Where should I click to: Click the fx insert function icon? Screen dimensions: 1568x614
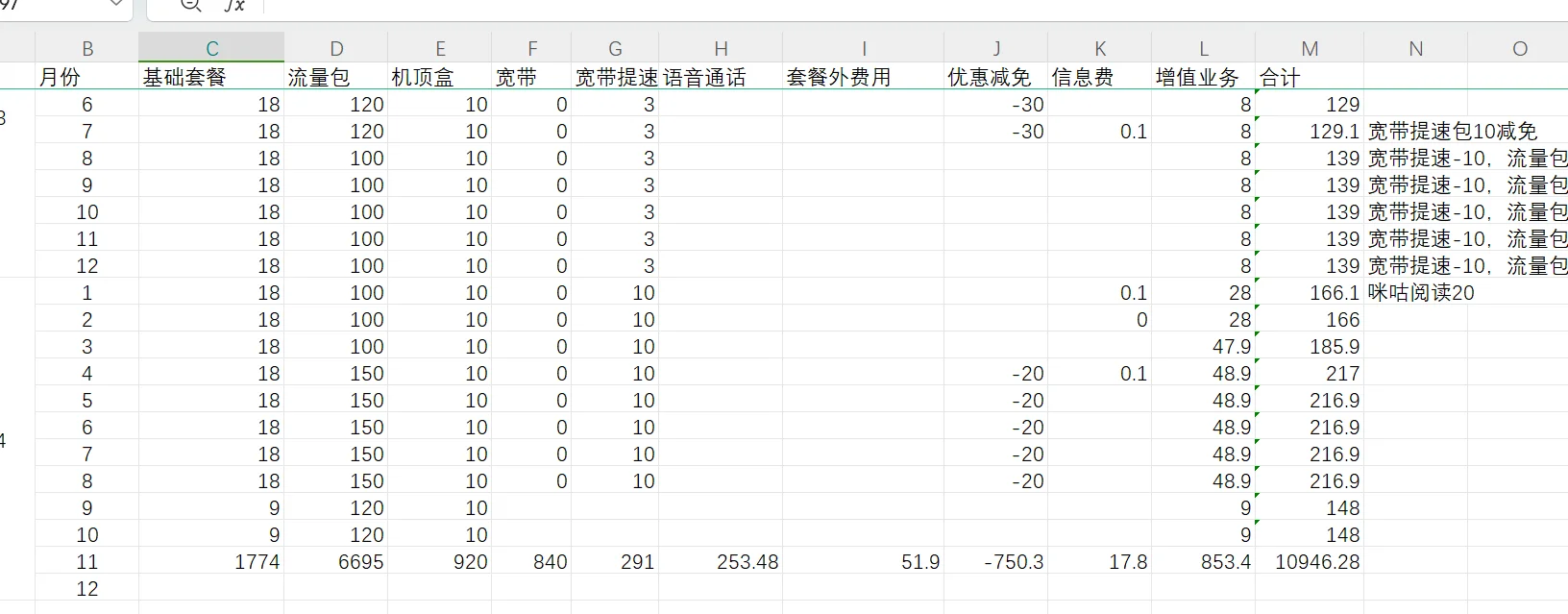233,5
